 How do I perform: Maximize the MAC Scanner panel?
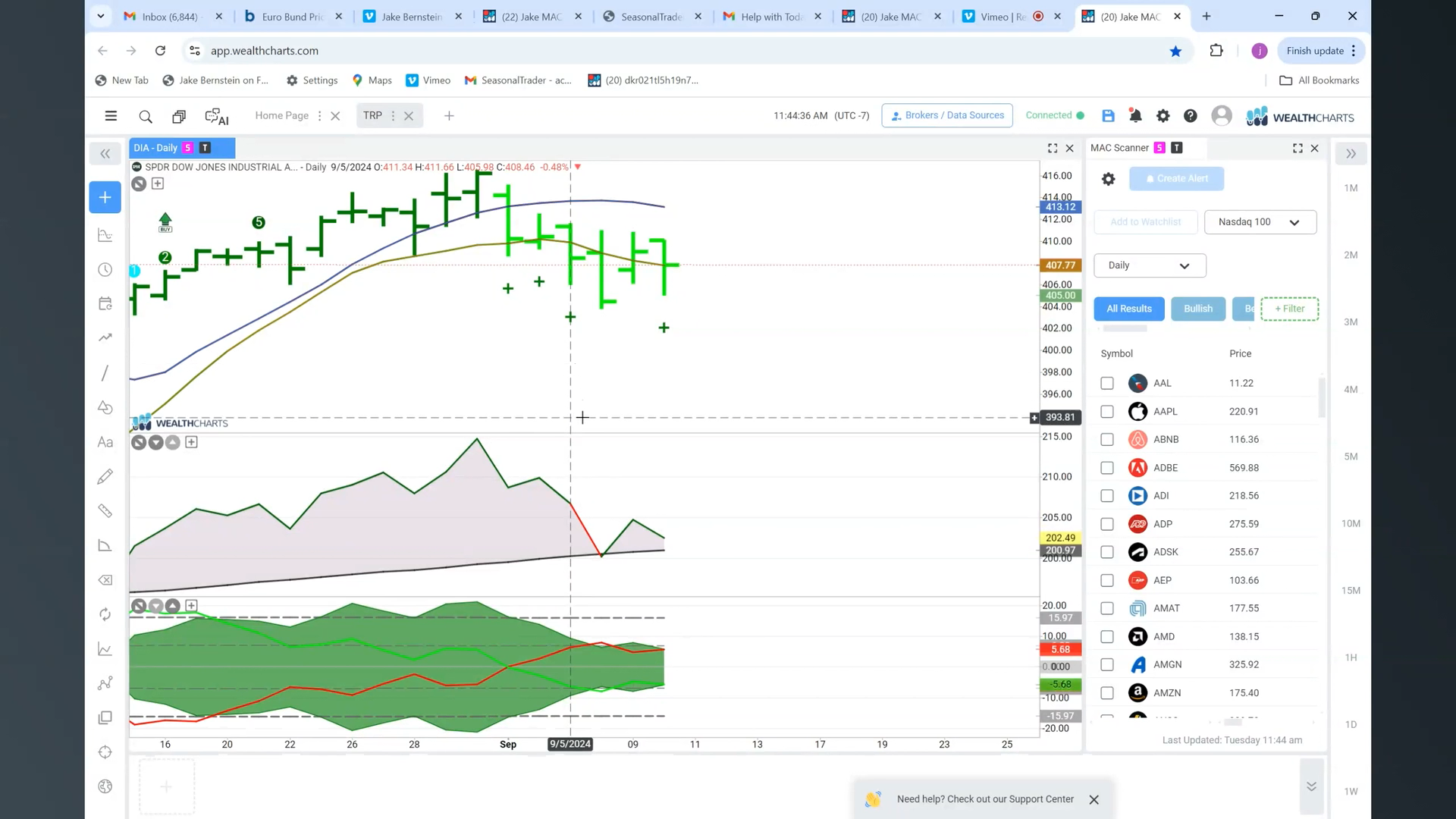1298,148
